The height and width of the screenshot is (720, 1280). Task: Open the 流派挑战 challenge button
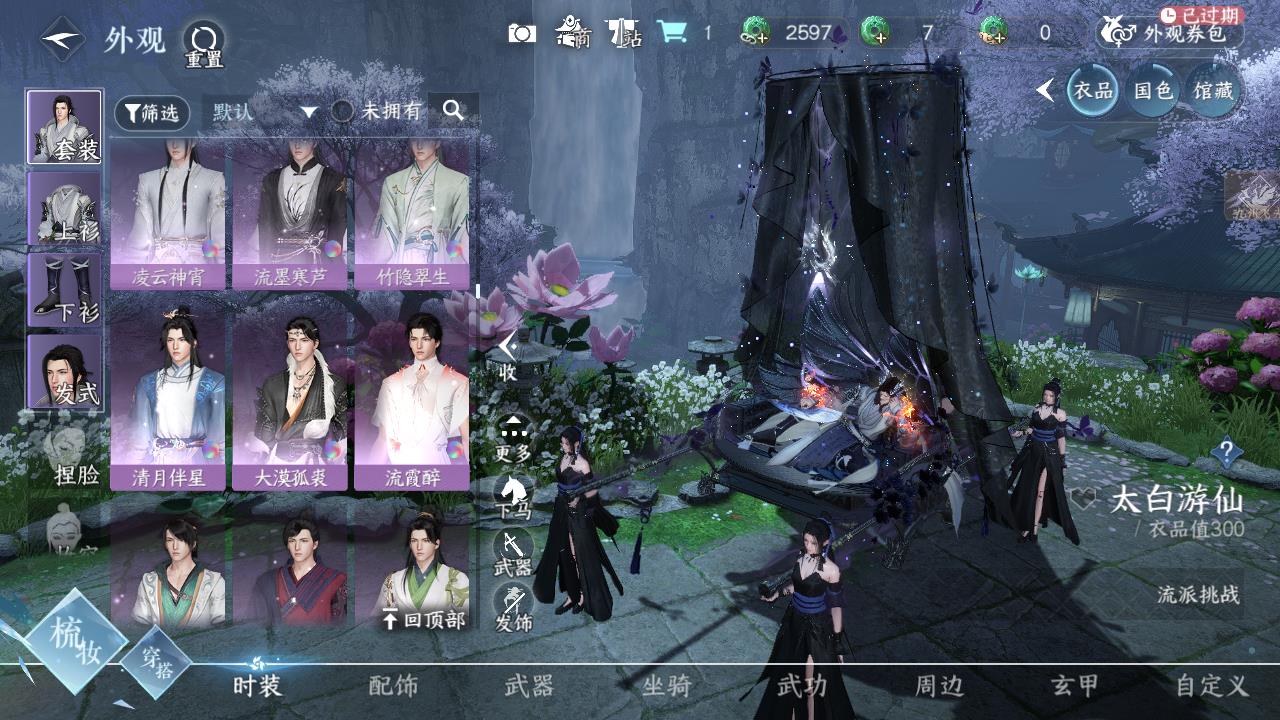point(1198,595)
